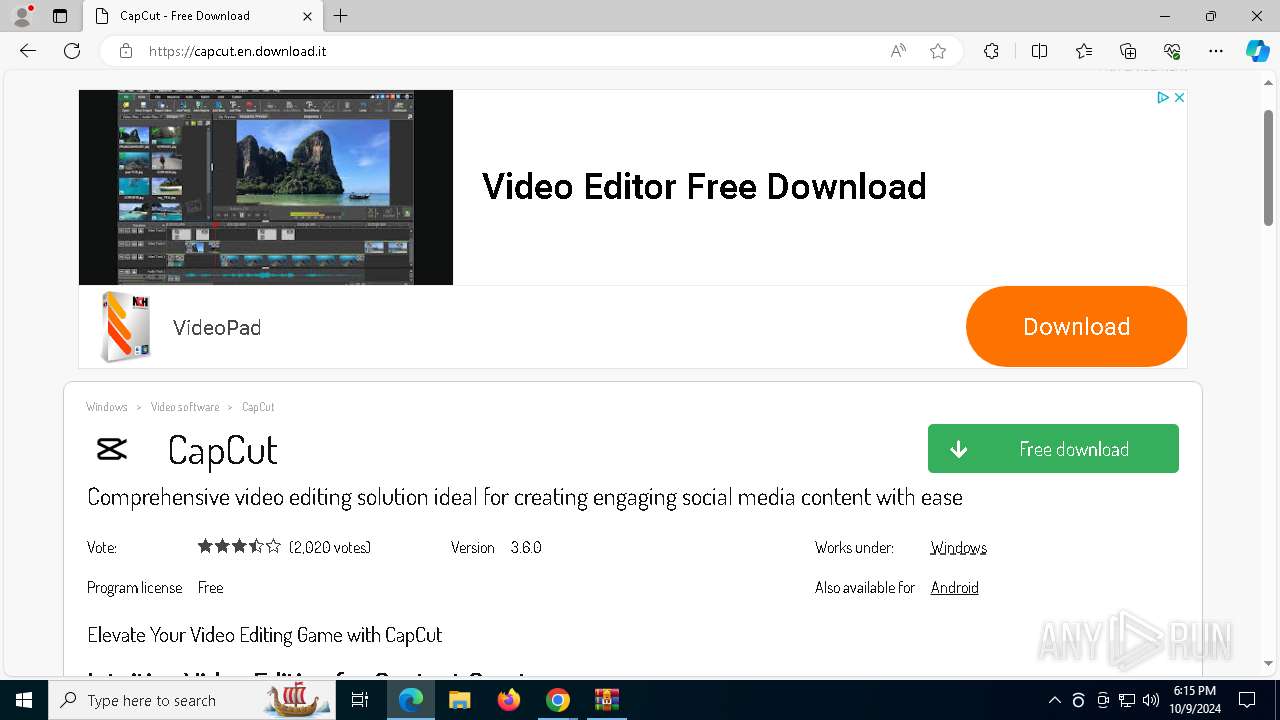Click the CapCut breadcrumb link
The image size is (1280, 720).
tap(258, 407)
